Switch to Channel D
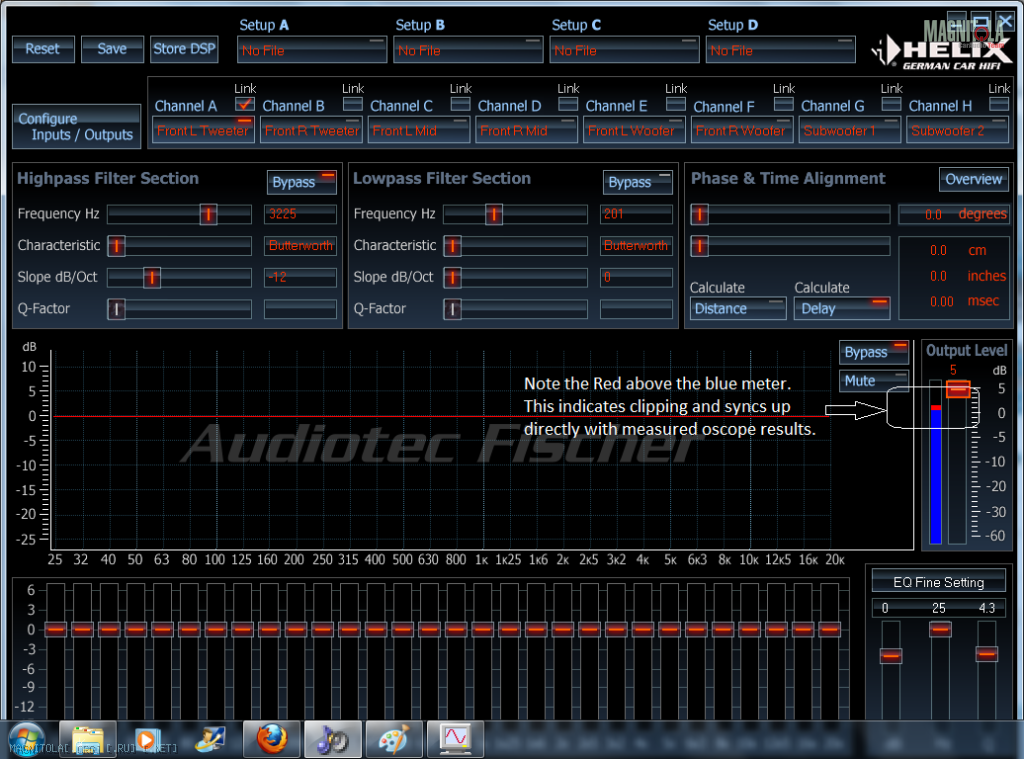Screen dimensions: 1024x759 tap(509, 106)
